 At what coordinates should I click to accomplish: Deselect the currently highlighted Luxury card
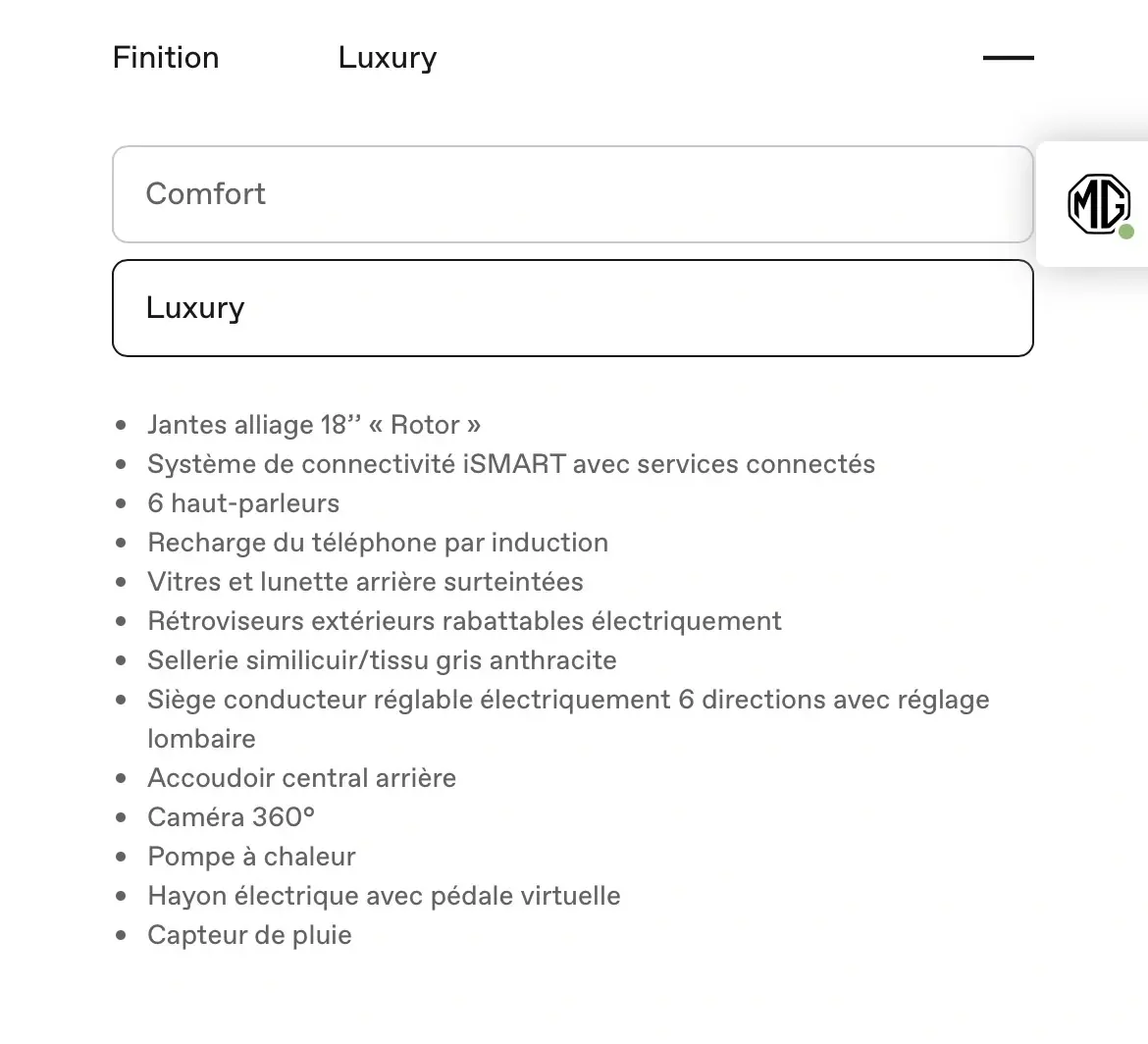[x=573, y=307]
